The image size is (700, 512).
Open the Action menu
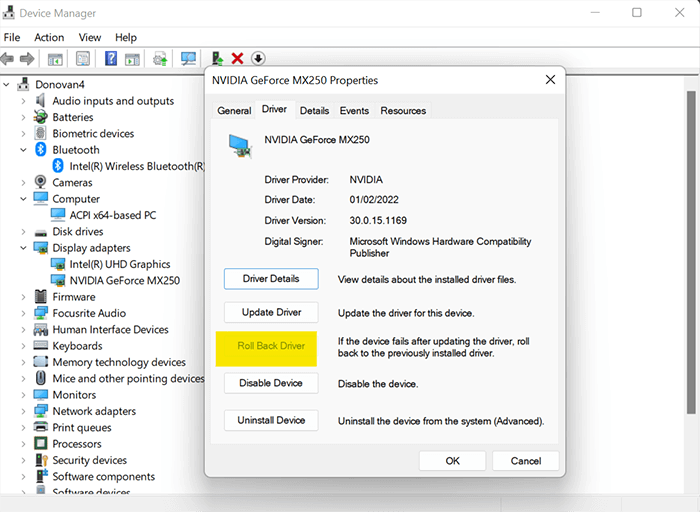pyautogui.click(x=49, y=37)
